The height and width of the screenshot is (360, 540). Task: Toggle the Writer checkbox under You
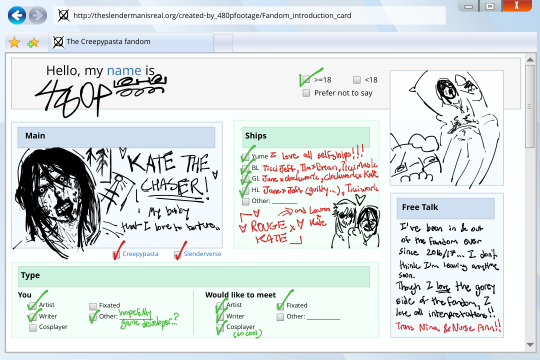coord(33,317)
